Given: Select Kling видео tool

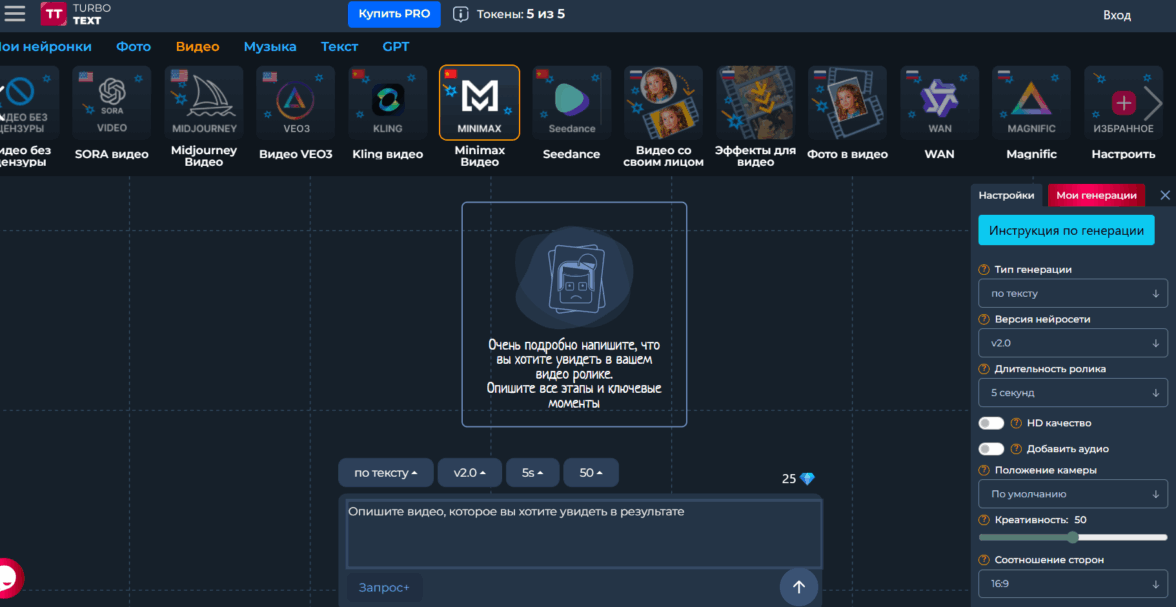Looking at the screenshot, I should pos(388,113).
